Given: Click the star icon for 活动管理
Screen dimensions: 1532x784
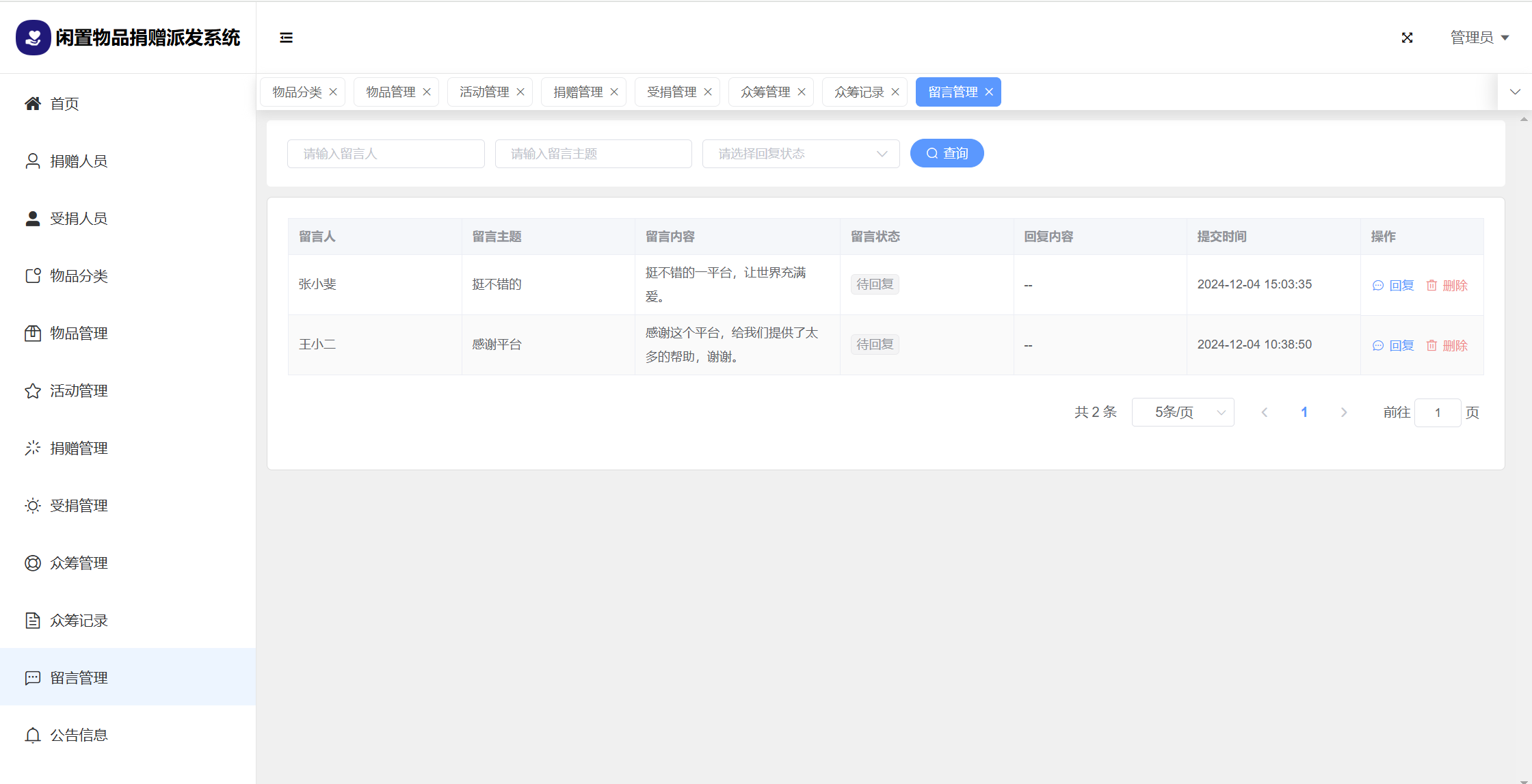Looking at the screenshot, I should click(x=33, y=390).
